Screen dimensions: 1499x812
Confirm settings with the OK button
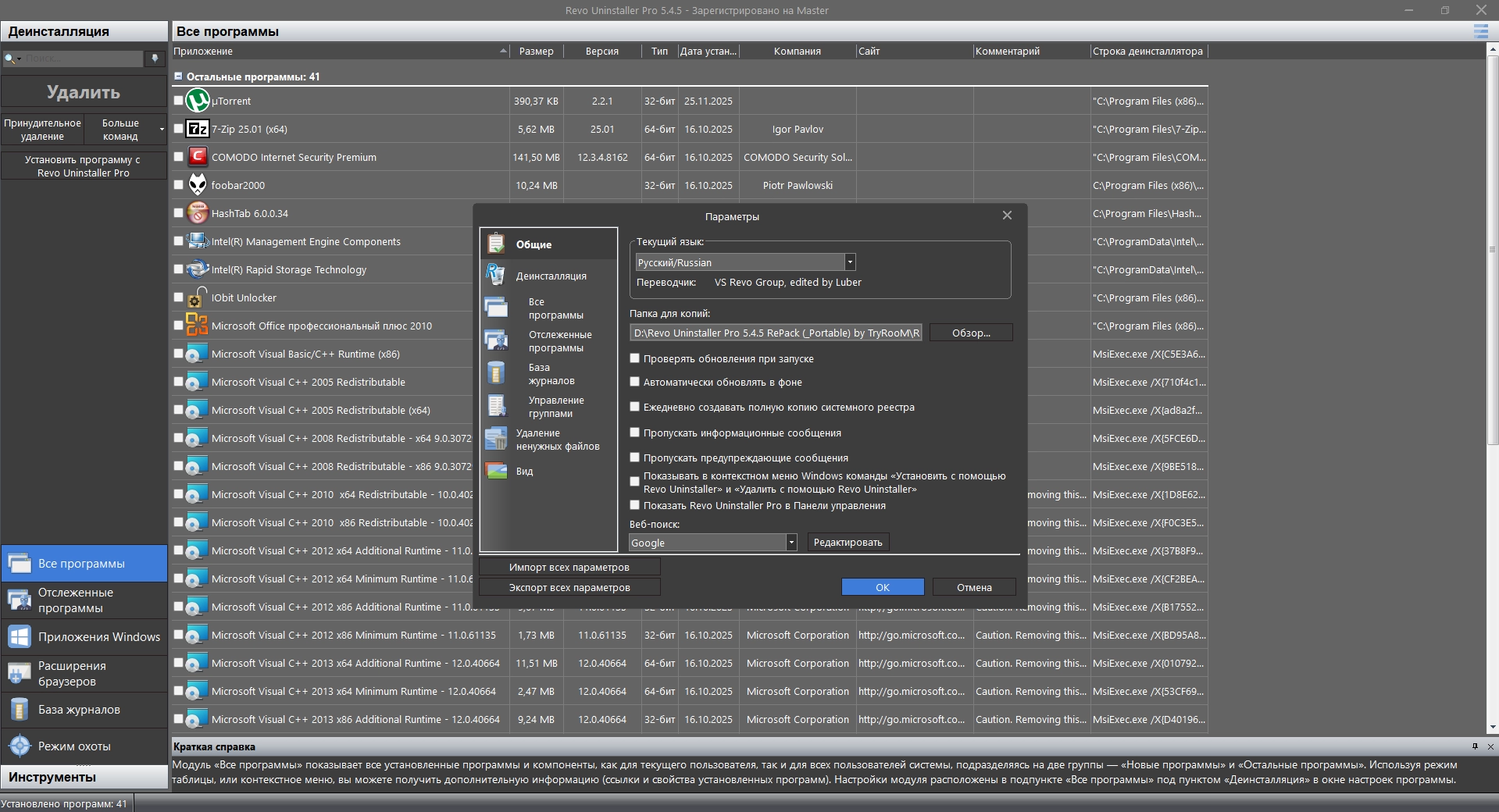[x=883, y=587]
